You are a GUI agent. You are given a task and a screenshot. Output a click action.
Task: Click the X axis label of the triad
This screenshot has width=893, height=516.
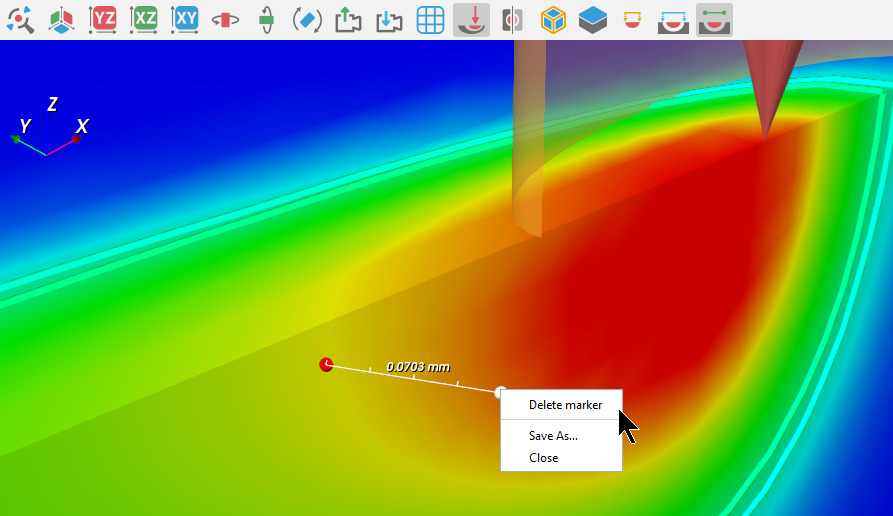coord(82,126)
